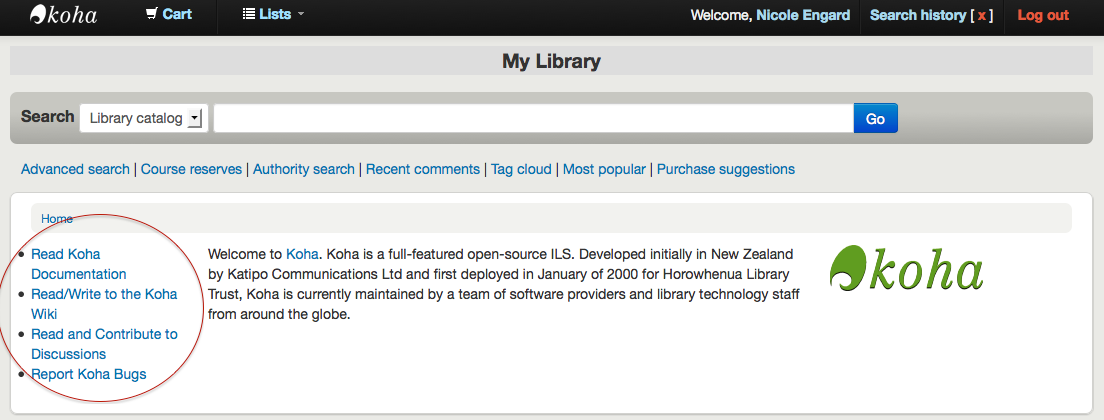Open the Cart
Screen dimensions: 1104x420
(169, 14)
